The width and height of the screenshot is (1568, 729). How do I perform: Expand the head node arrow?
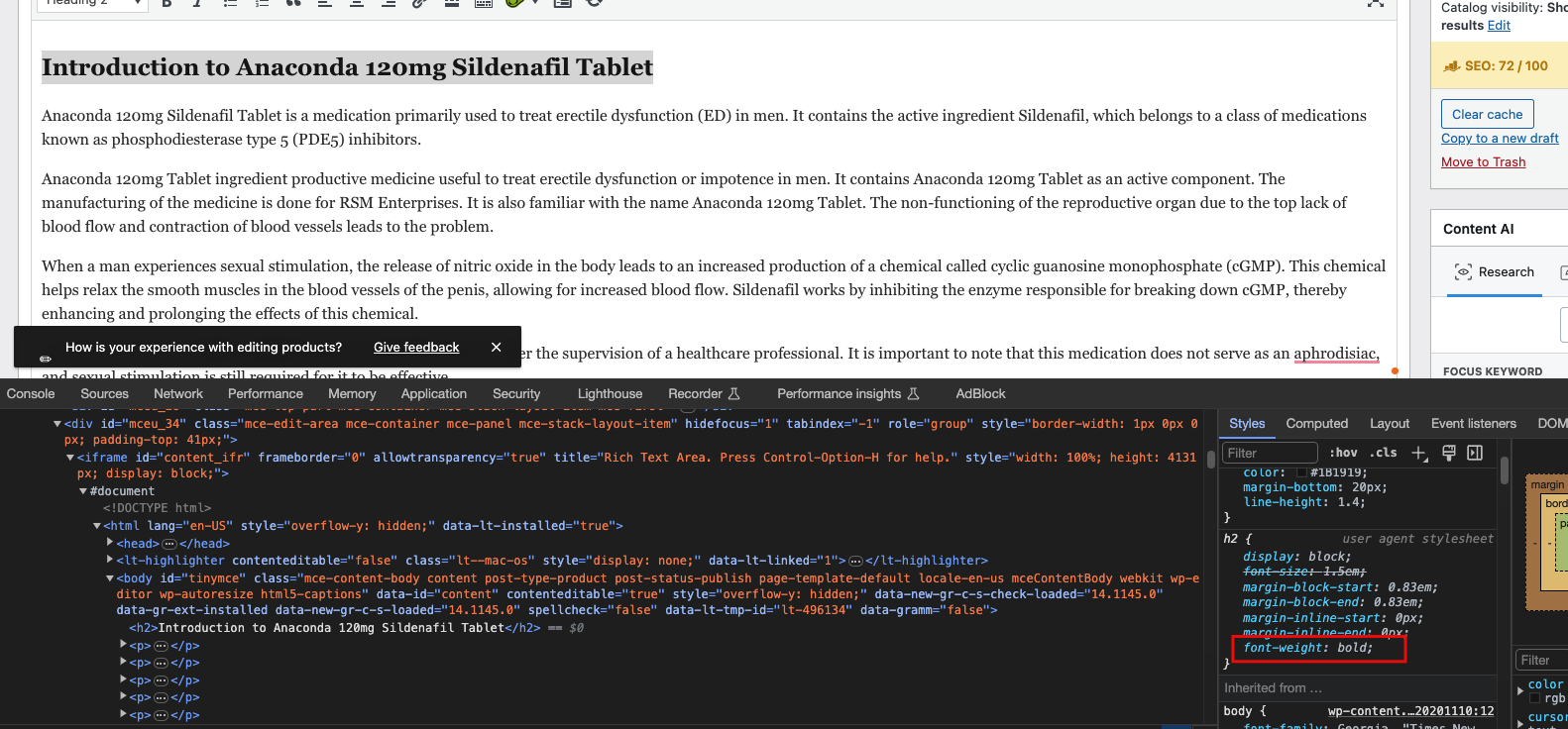point(110,543)
